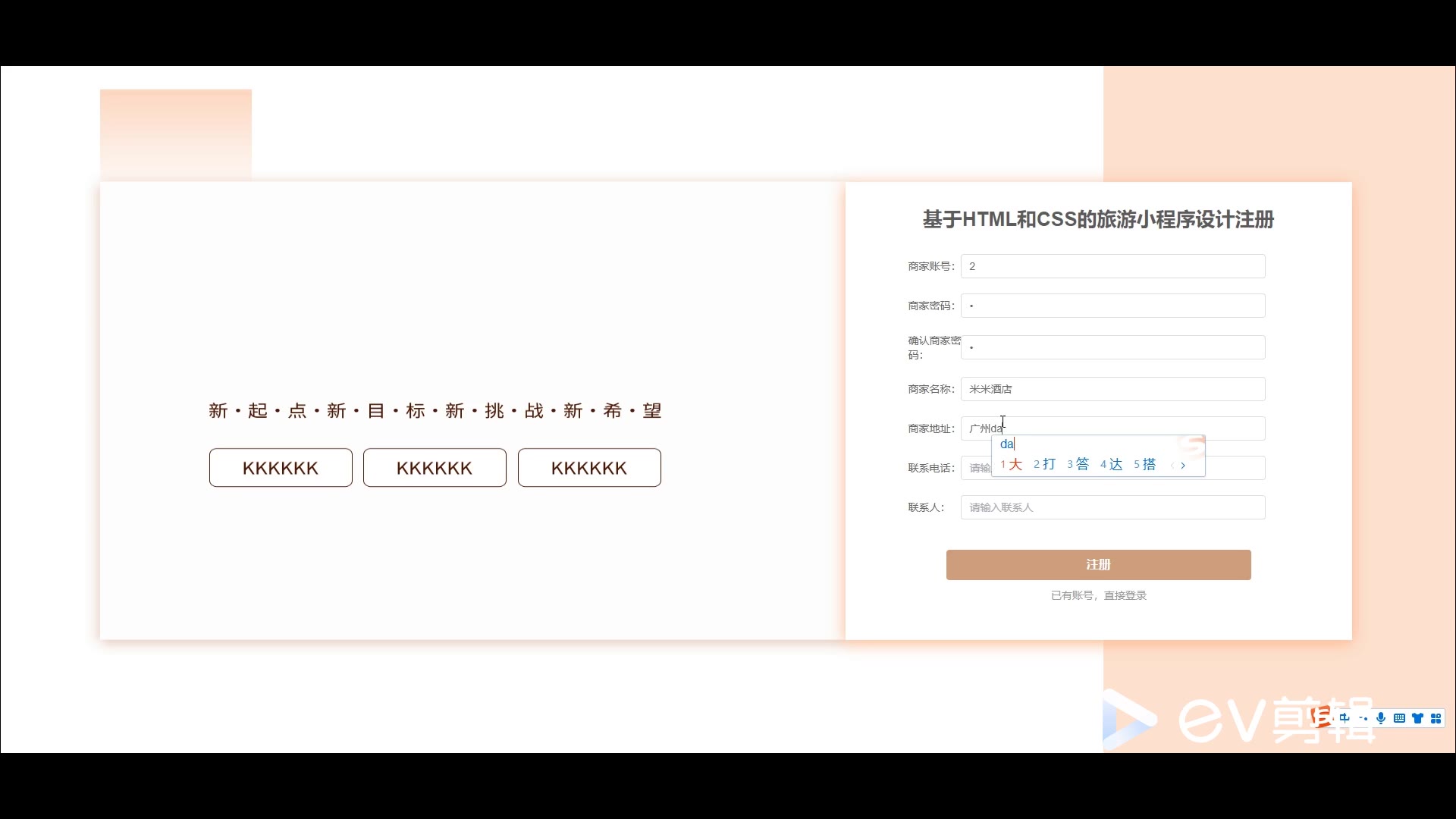Click the first KKKKKK button

coord(281,468)
